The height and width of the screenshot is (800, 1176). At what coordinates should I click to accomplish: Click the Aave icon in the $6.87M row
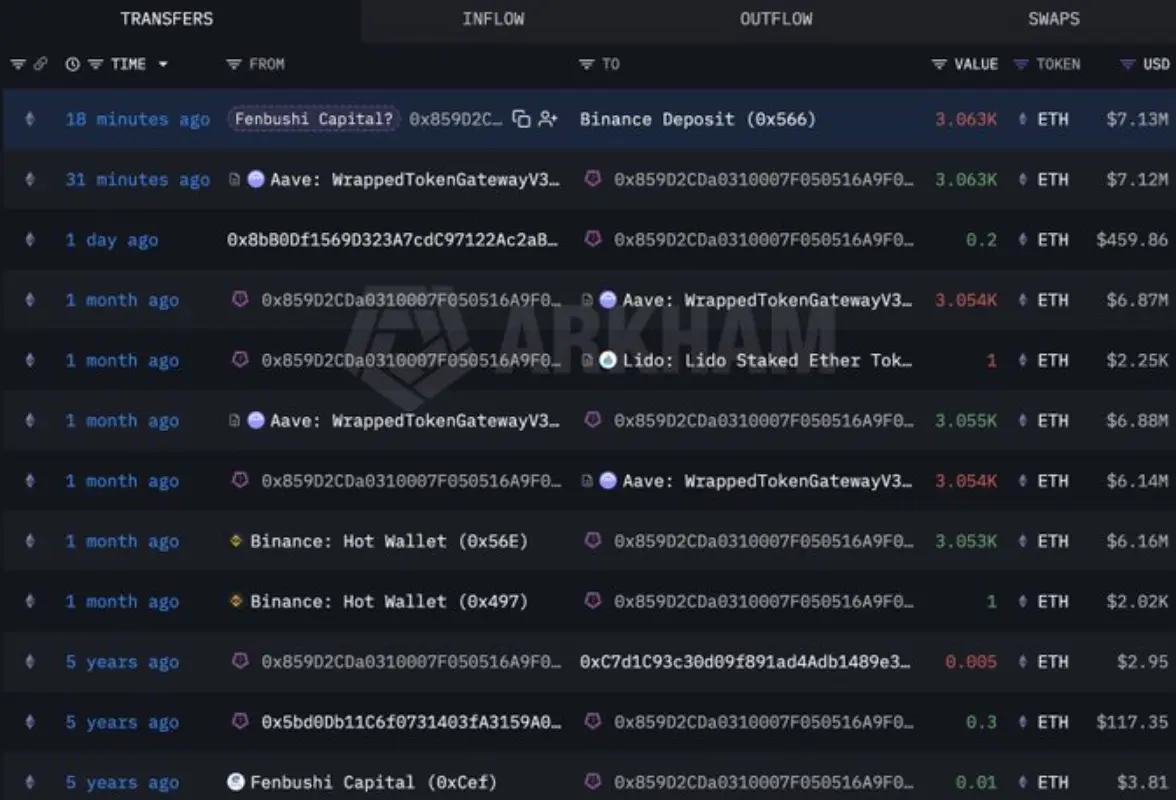(608, 300)
